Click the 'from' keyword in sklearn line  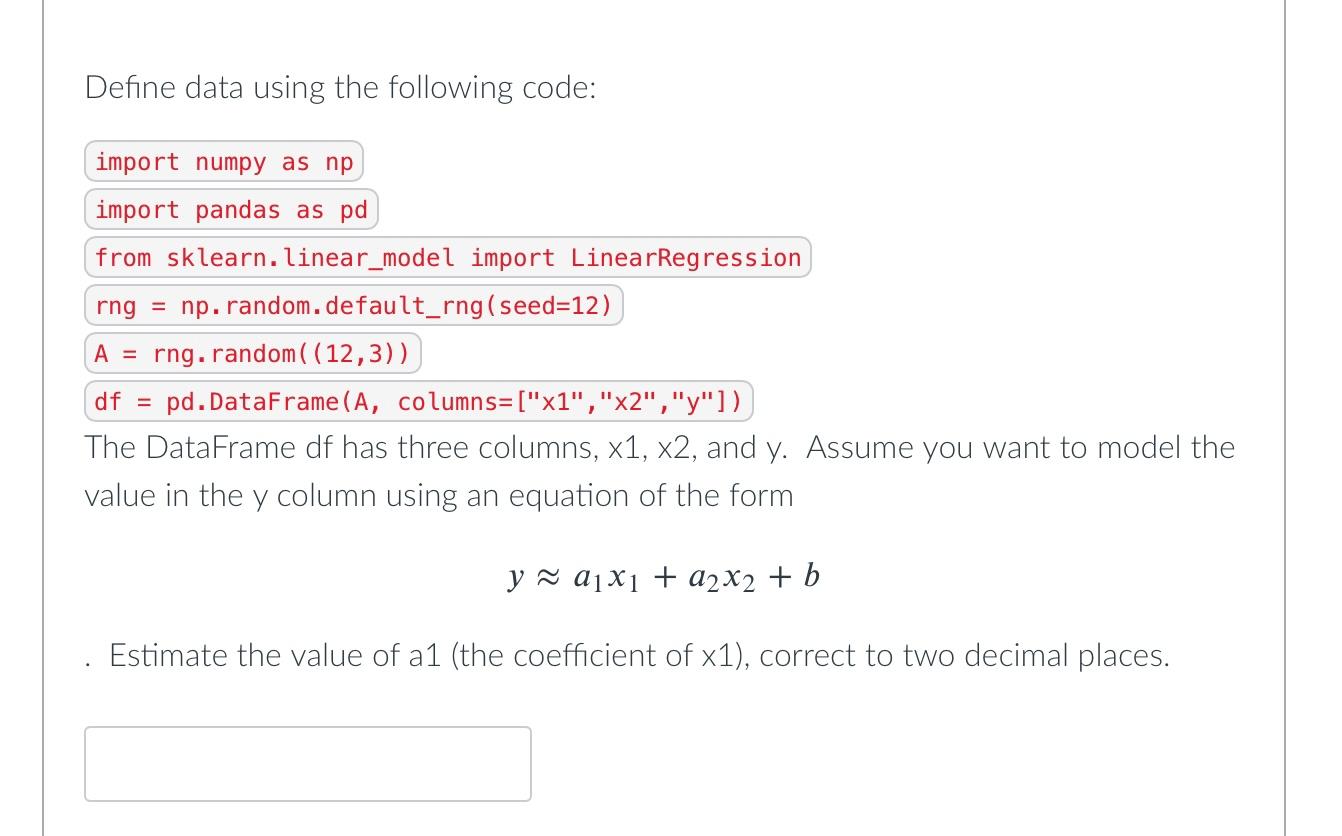tap(123, 257)
